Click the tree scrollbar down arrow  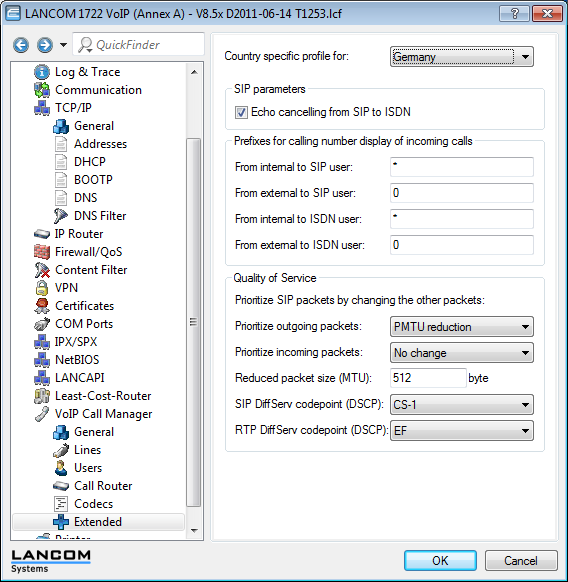(x=194, y=531)
